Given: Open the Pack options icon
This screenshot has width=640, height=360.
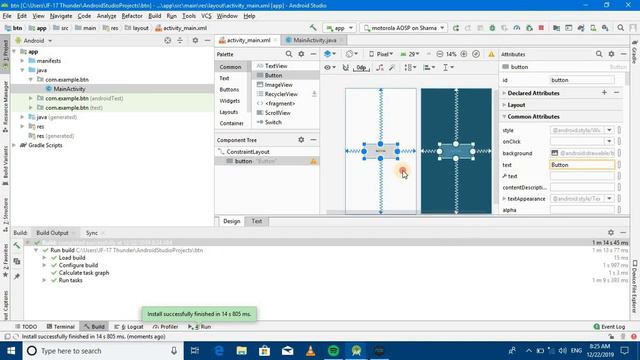Looking at the screenshot, I should [x=409, y=67].
